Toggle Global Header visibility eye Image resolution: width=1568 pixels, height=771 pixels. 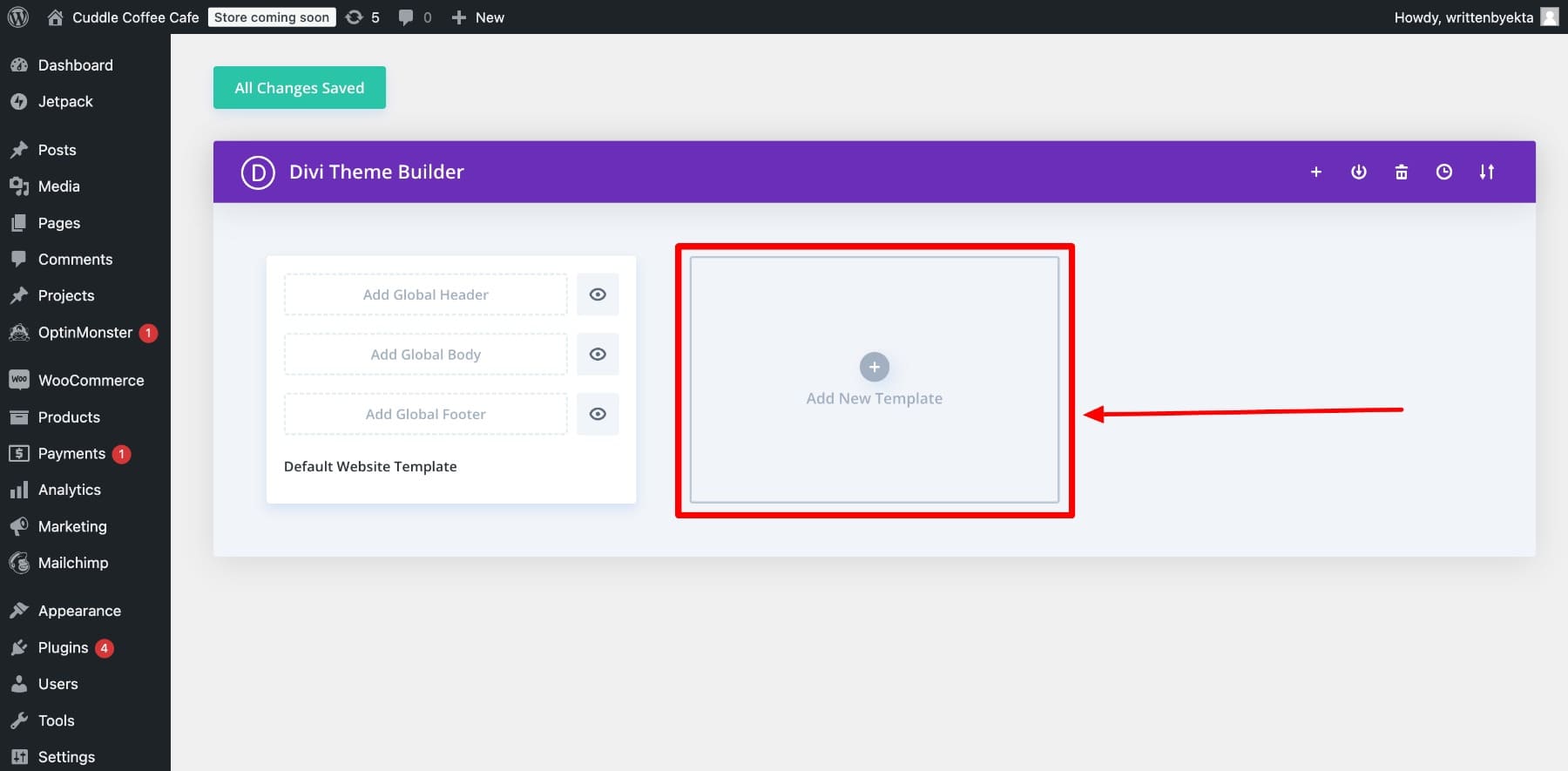coord(598,294)
